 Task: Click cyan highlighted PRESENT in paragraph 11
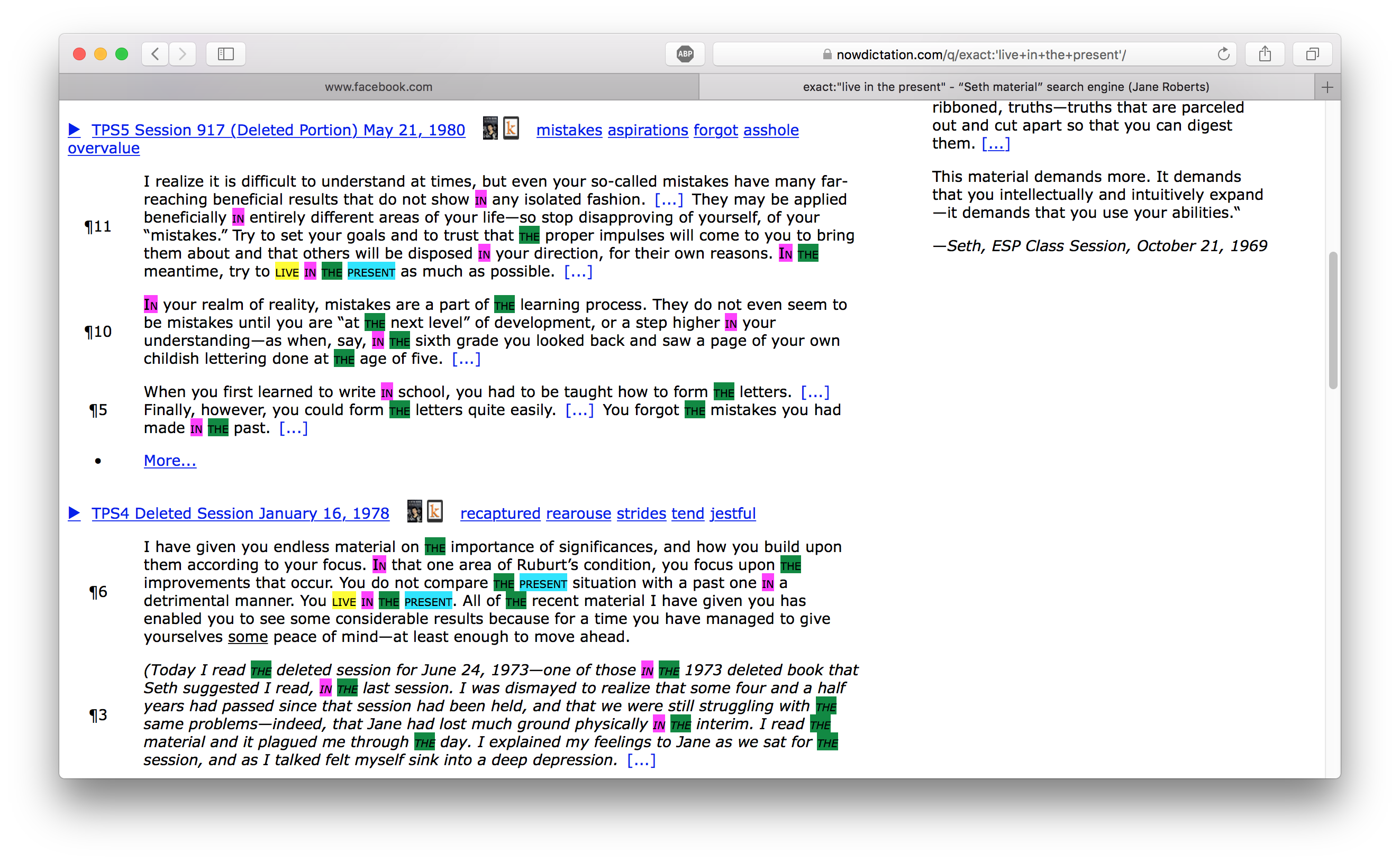[x=370, y=272]
